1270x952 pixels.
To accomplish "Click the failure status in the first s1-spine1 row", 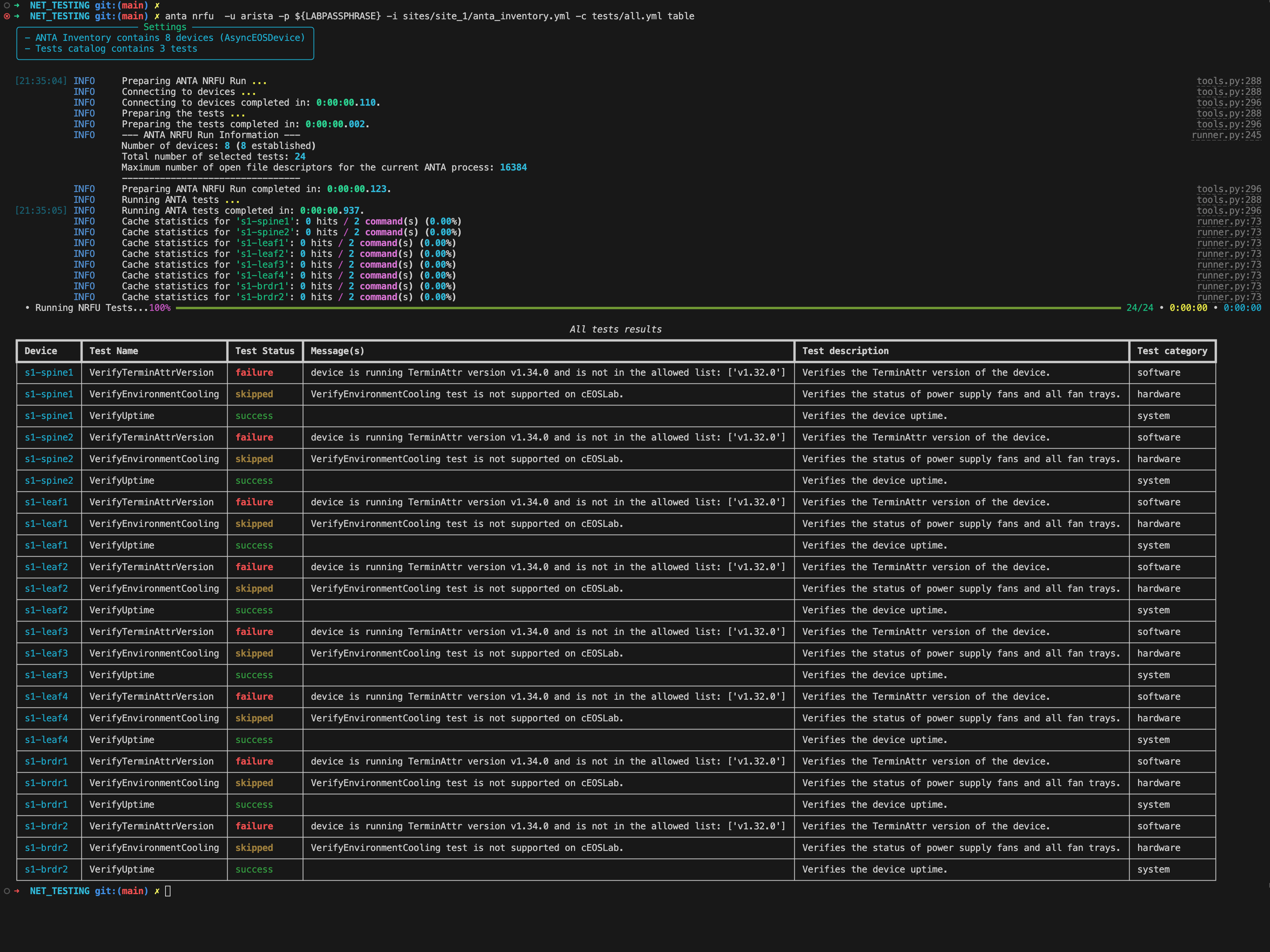I will pos(254,373).
